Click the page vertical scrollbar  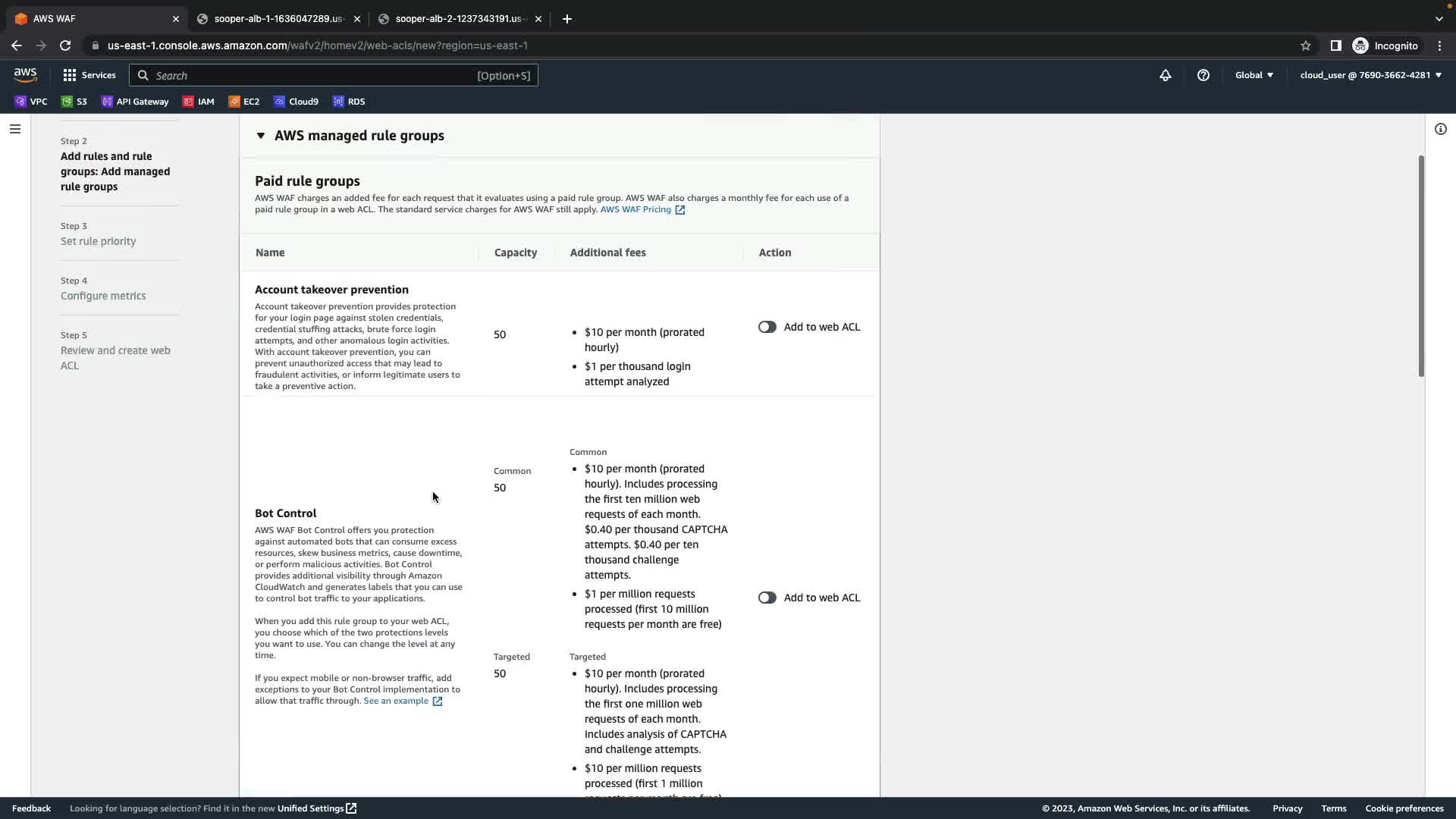pyautogui.click(x=1420, y=265)
